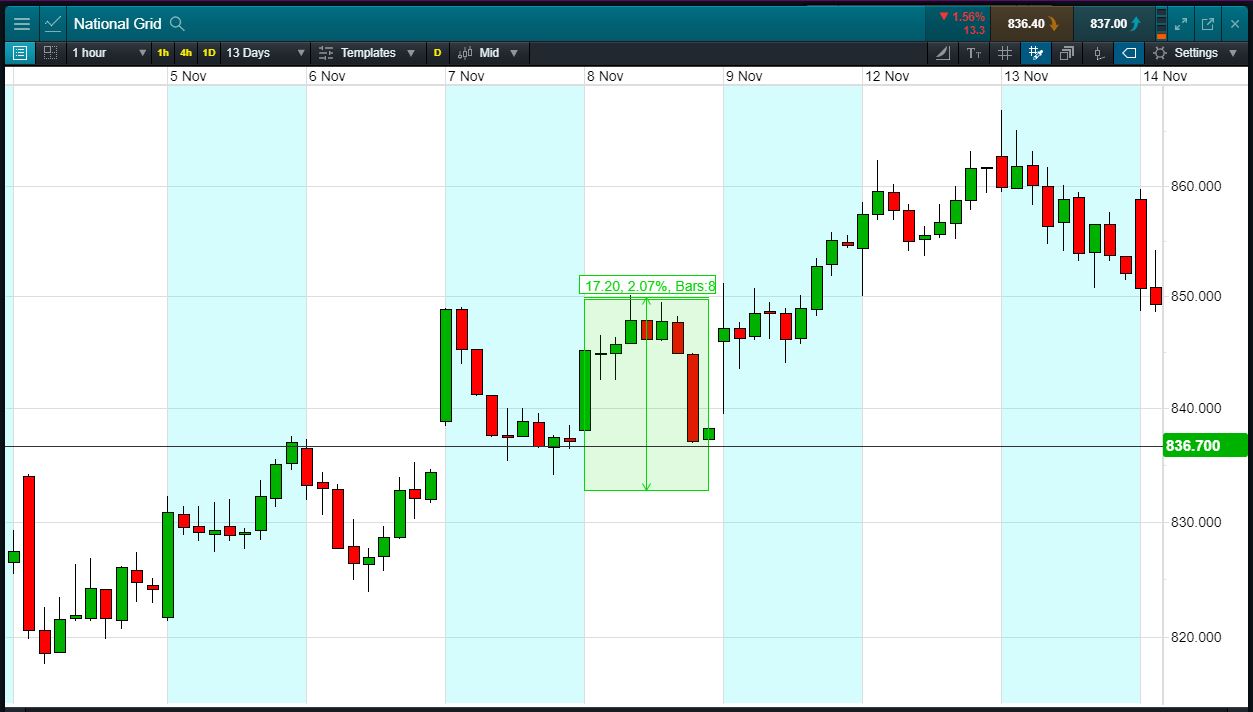Screen dimensions: 1253x712
Task: Open the hamburger main menu
Action: click(x=22, y=23)
